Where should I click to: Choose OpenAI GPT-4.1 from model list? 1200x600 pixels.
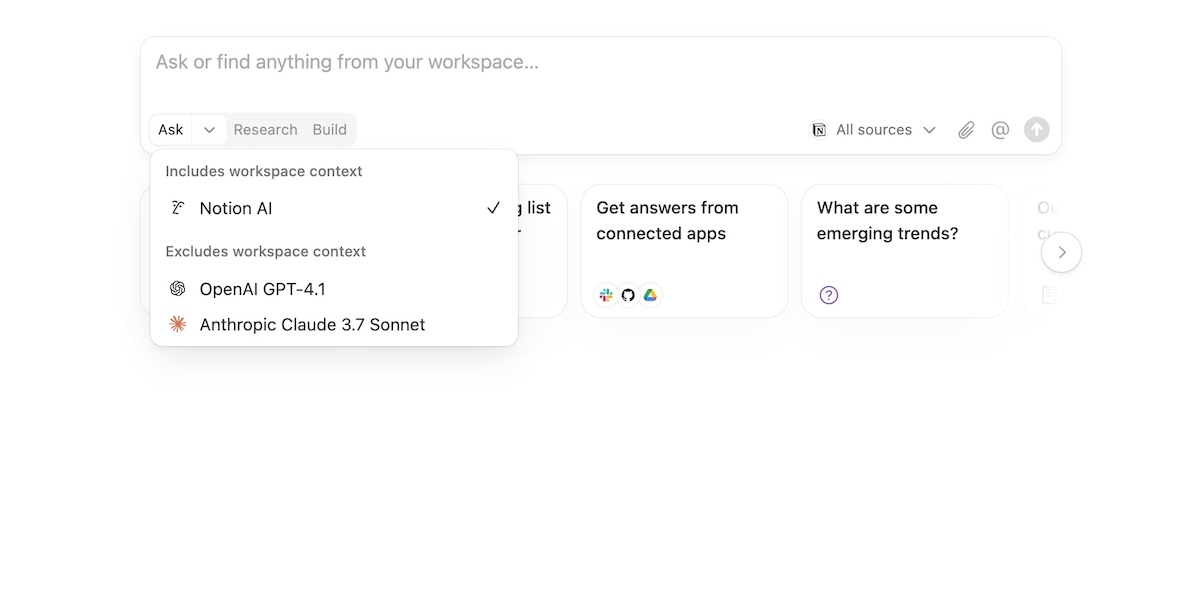click(x=334, y=289)
